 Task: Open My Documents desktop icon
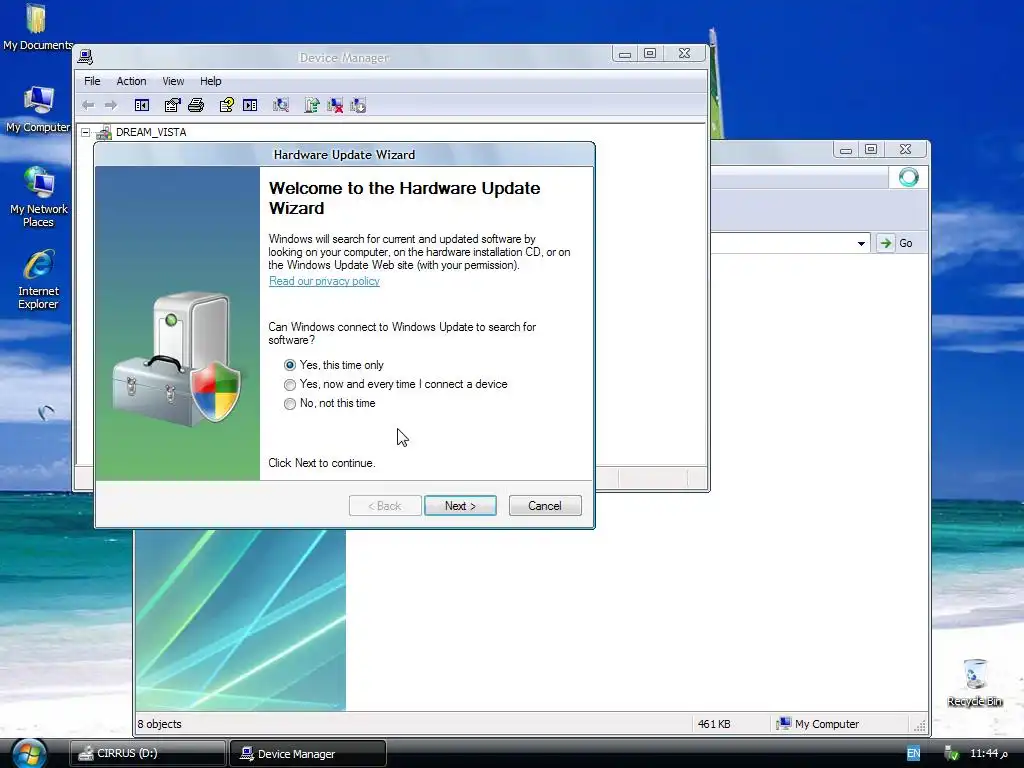(x=37, y=27)
